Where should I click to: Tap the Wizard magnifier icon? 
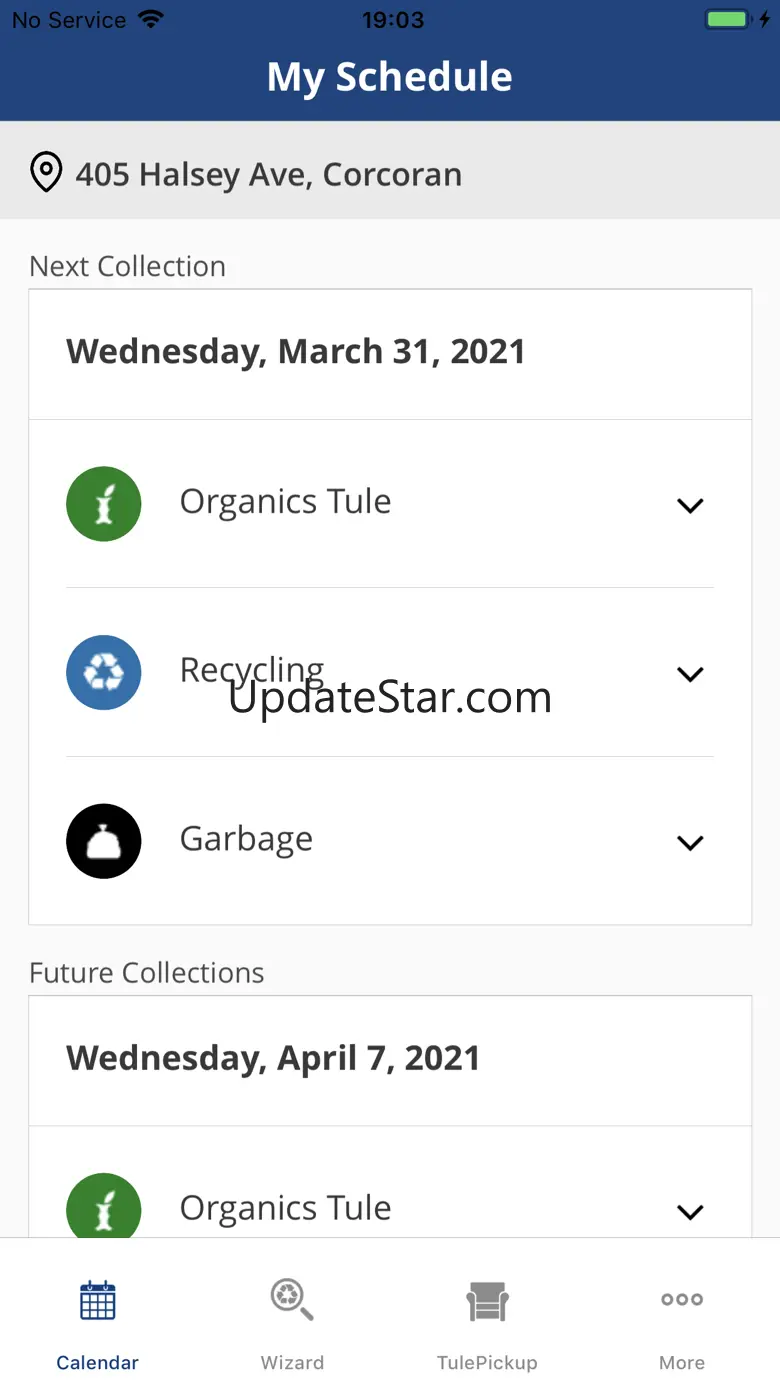tap(292, 1300)
